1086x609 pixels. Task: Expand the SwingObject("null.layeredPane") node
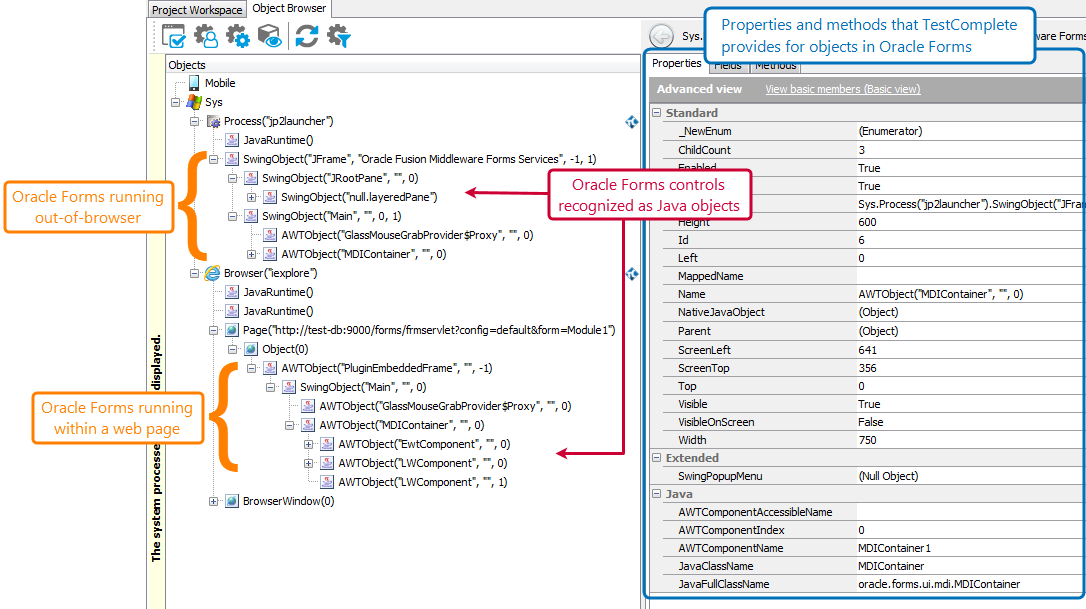(252, 197)
